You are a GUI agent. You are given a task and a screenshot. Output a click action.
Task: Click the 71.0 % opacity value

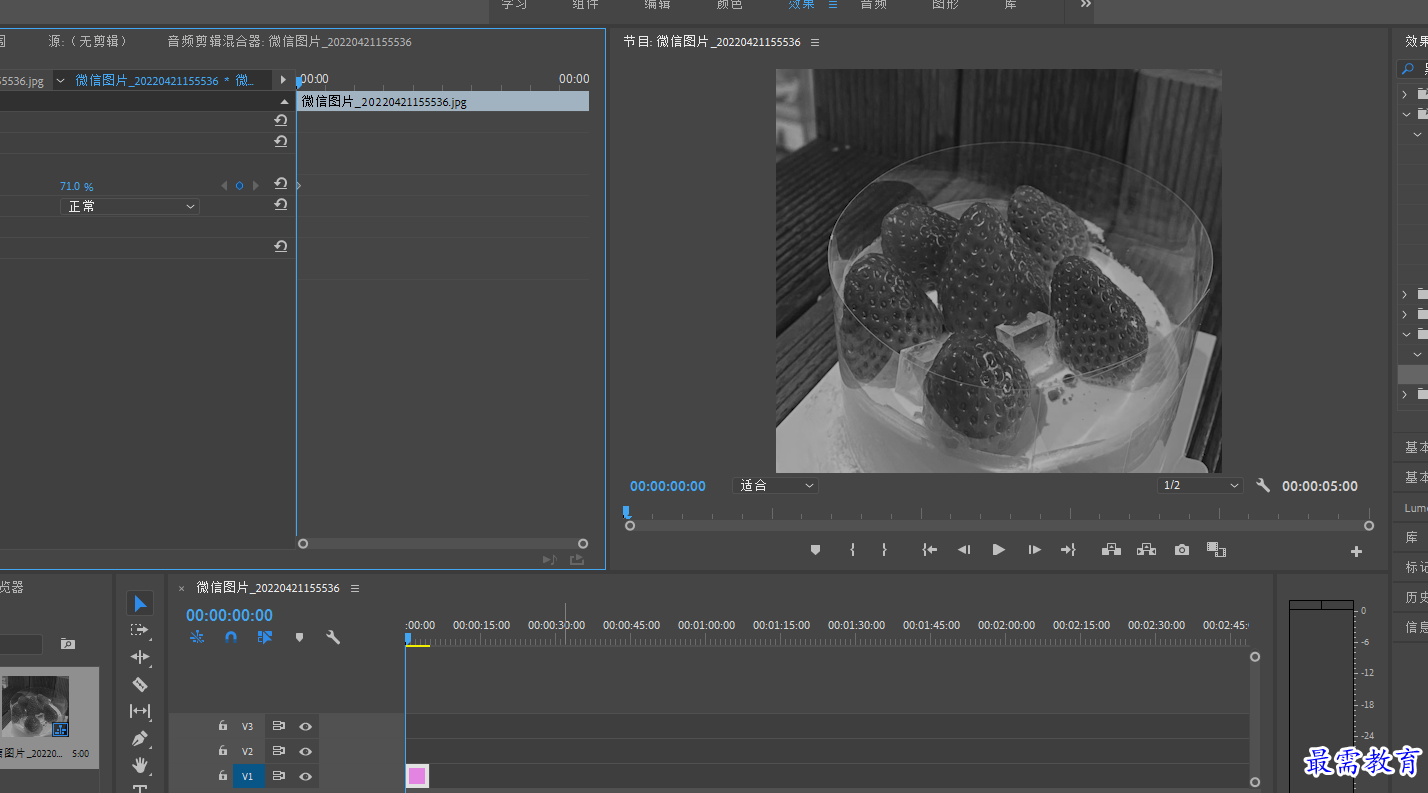click(76, 186)
